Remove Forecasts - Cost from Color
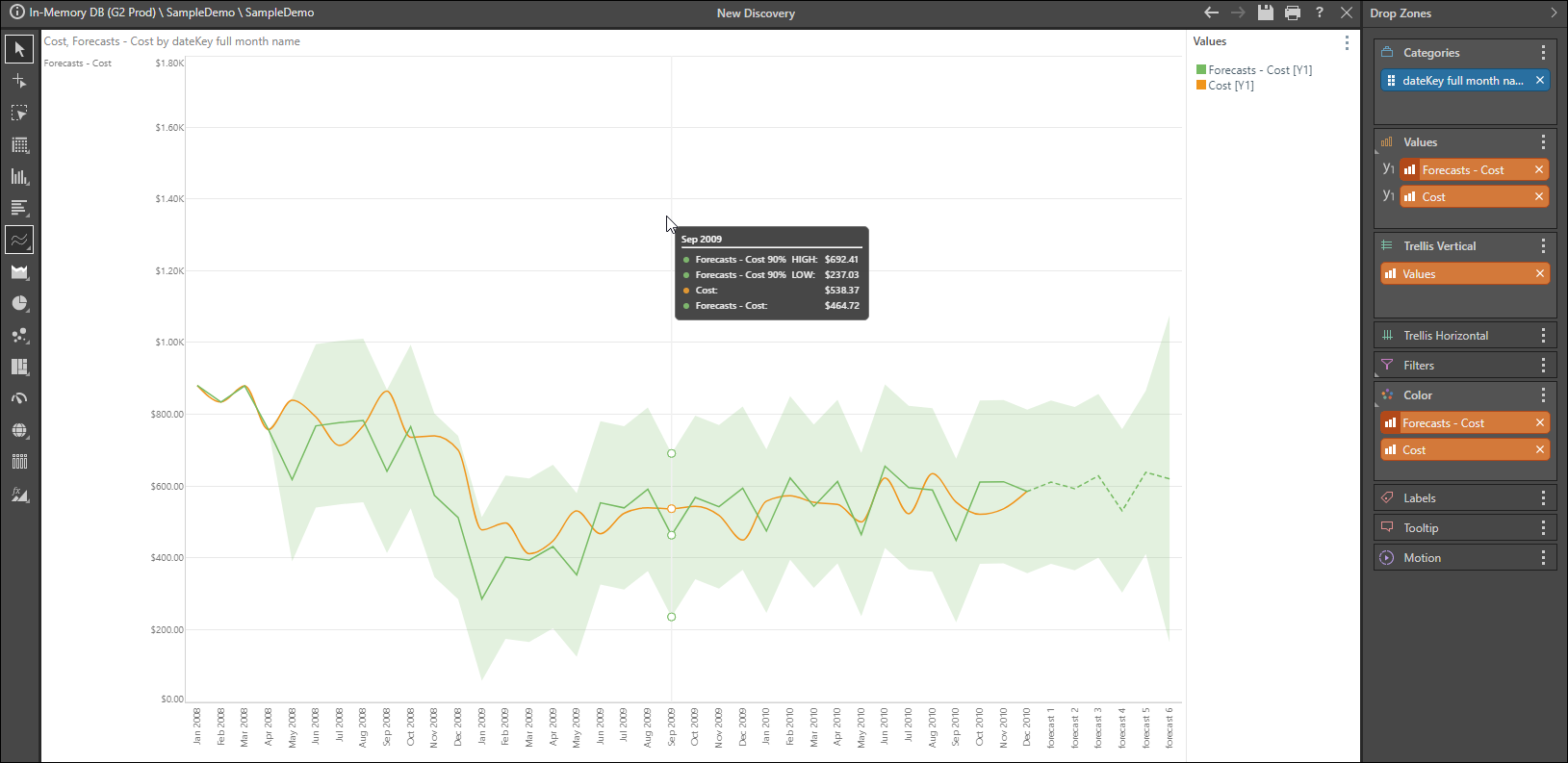Viewport: 1568px width, 763px height. pyautogui.click(x=1539, y=423)
